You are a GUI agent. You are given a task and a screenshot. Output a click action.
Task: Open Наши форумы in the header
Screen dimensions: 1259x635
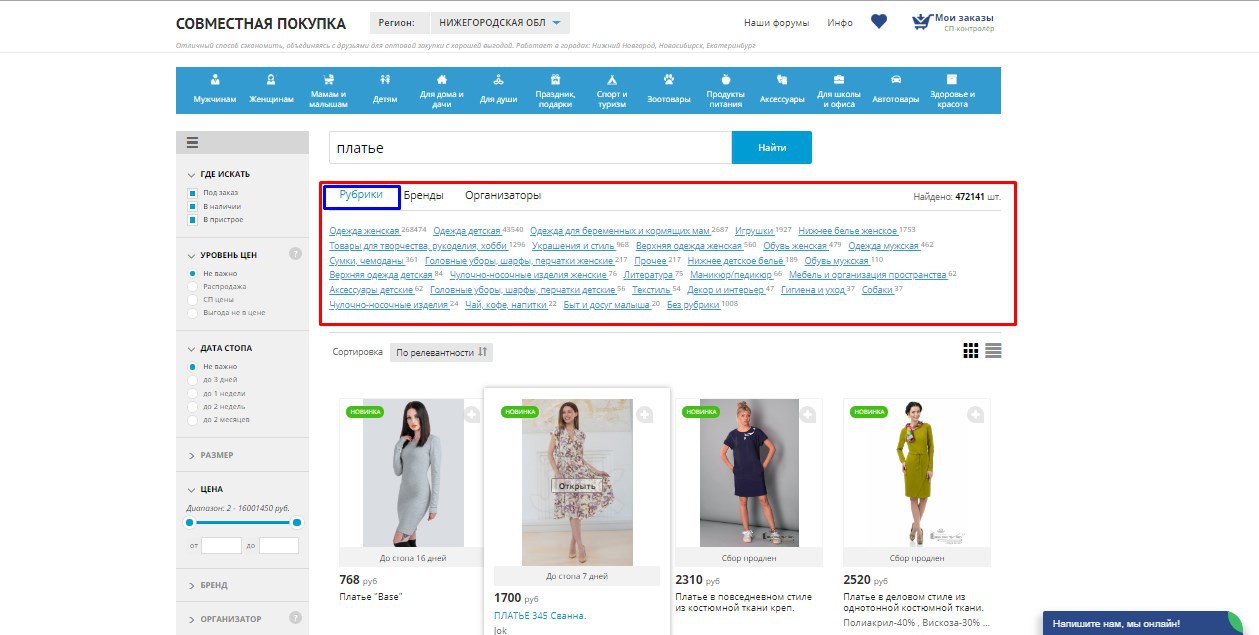tap(777, 23)
